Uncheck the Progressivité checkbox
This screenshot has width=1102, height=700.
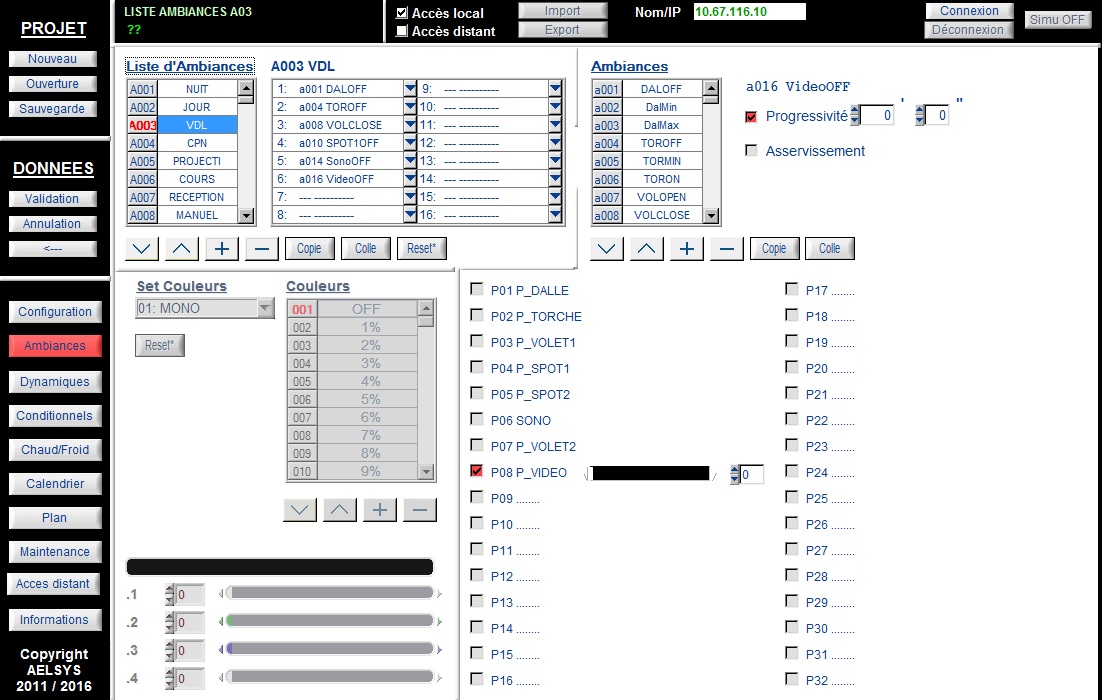(751, 116)
